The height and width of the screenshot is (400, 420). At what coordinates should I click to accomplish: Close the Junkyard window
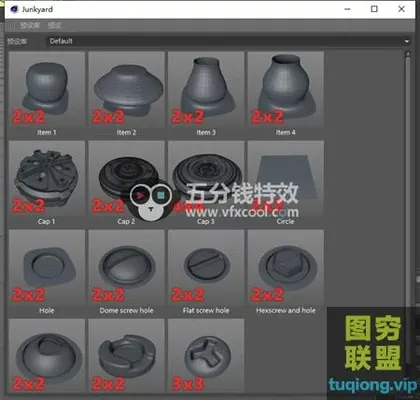[x=402, y=9]
